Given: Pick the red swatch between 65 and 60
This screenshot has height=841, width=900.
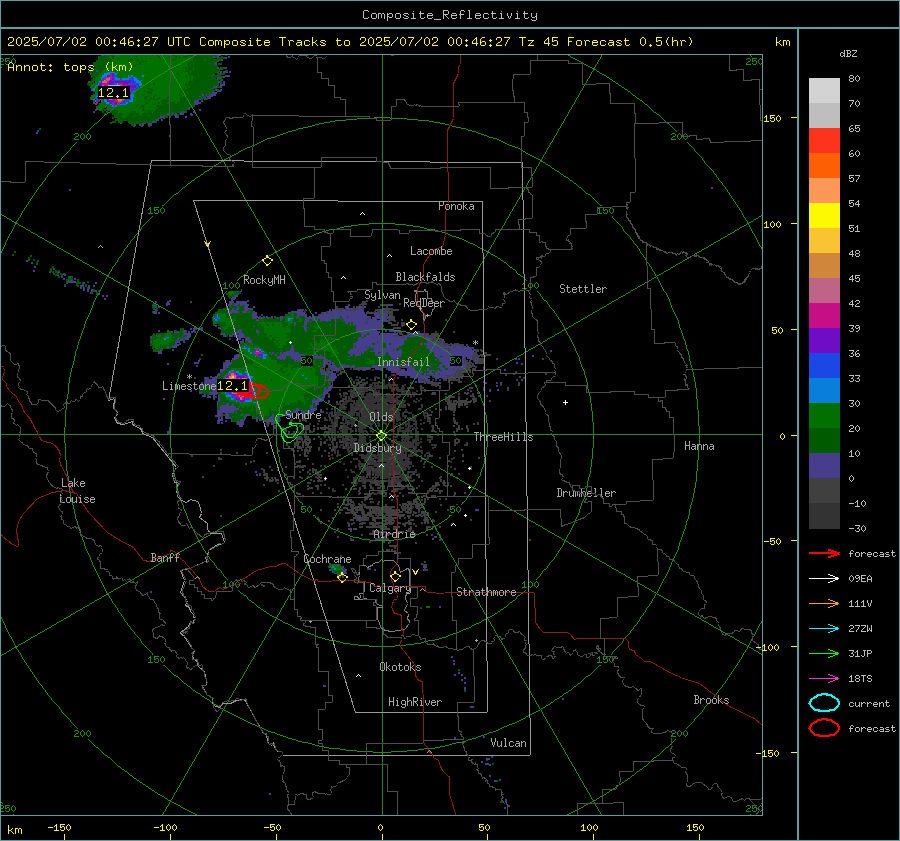Looking at the screenshot, I should tap(824, 141).
